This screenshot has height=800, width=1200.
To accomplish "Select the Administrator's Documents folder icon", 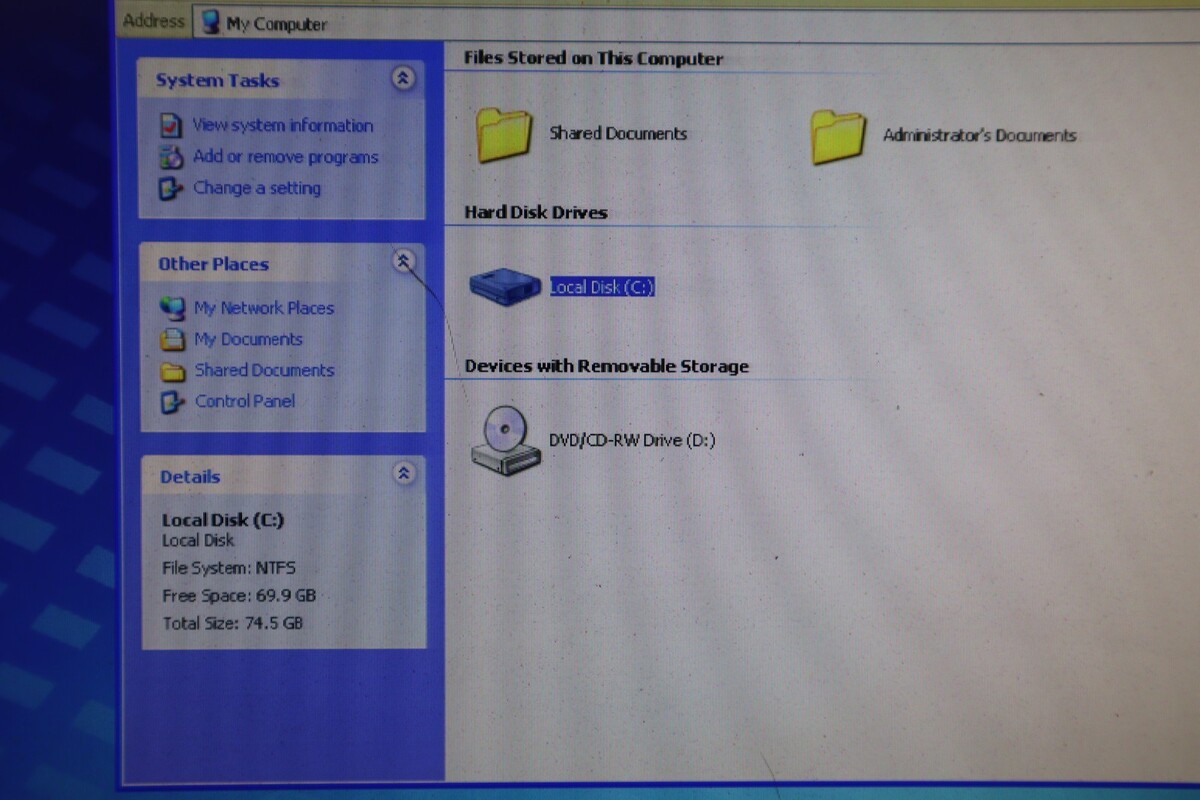I will [x=838, y=137].
